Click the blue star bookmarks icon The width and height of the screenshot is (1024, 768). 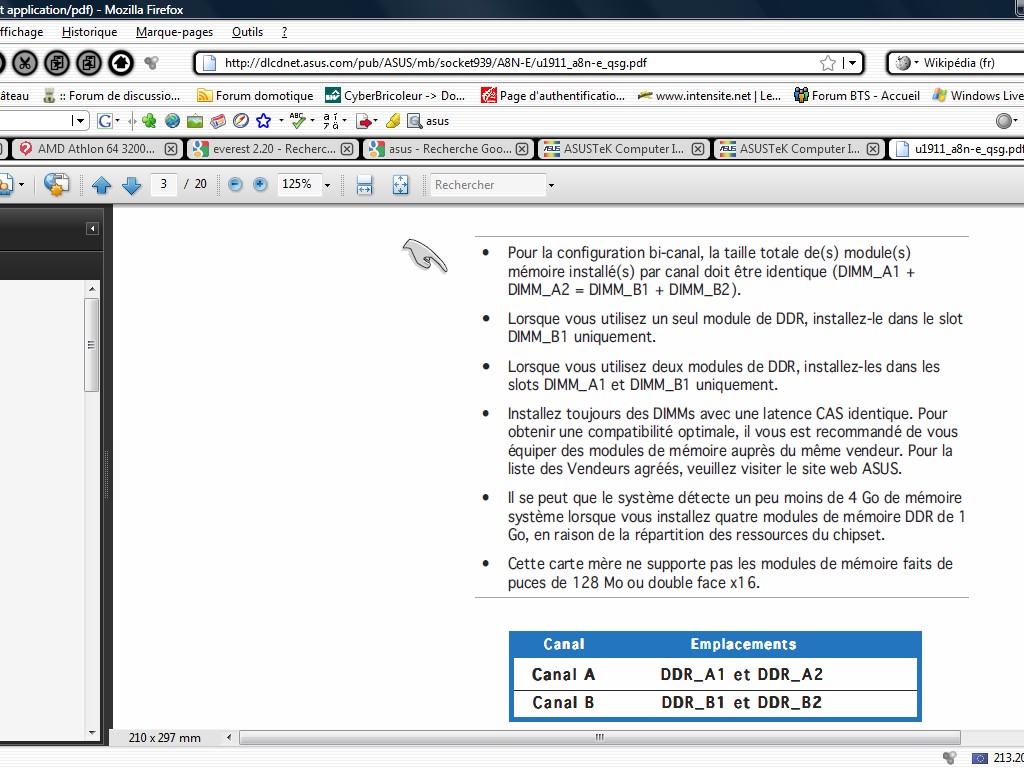(x=264, y=121)
